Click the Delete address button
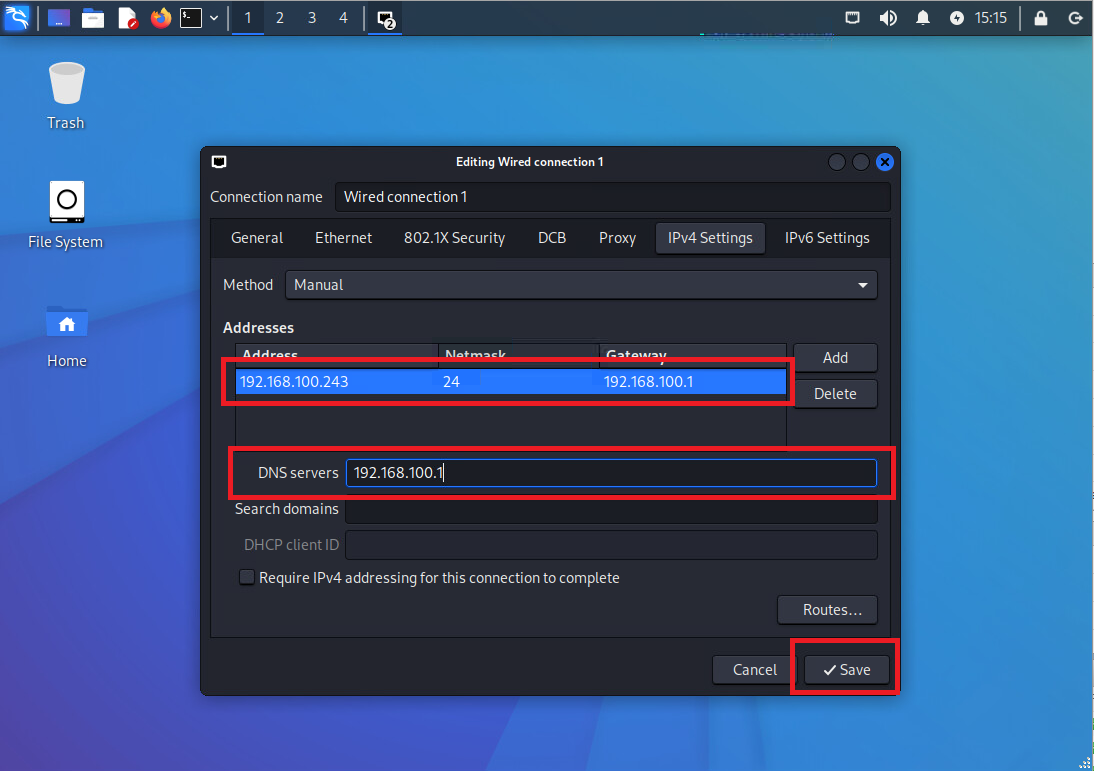 835,394
